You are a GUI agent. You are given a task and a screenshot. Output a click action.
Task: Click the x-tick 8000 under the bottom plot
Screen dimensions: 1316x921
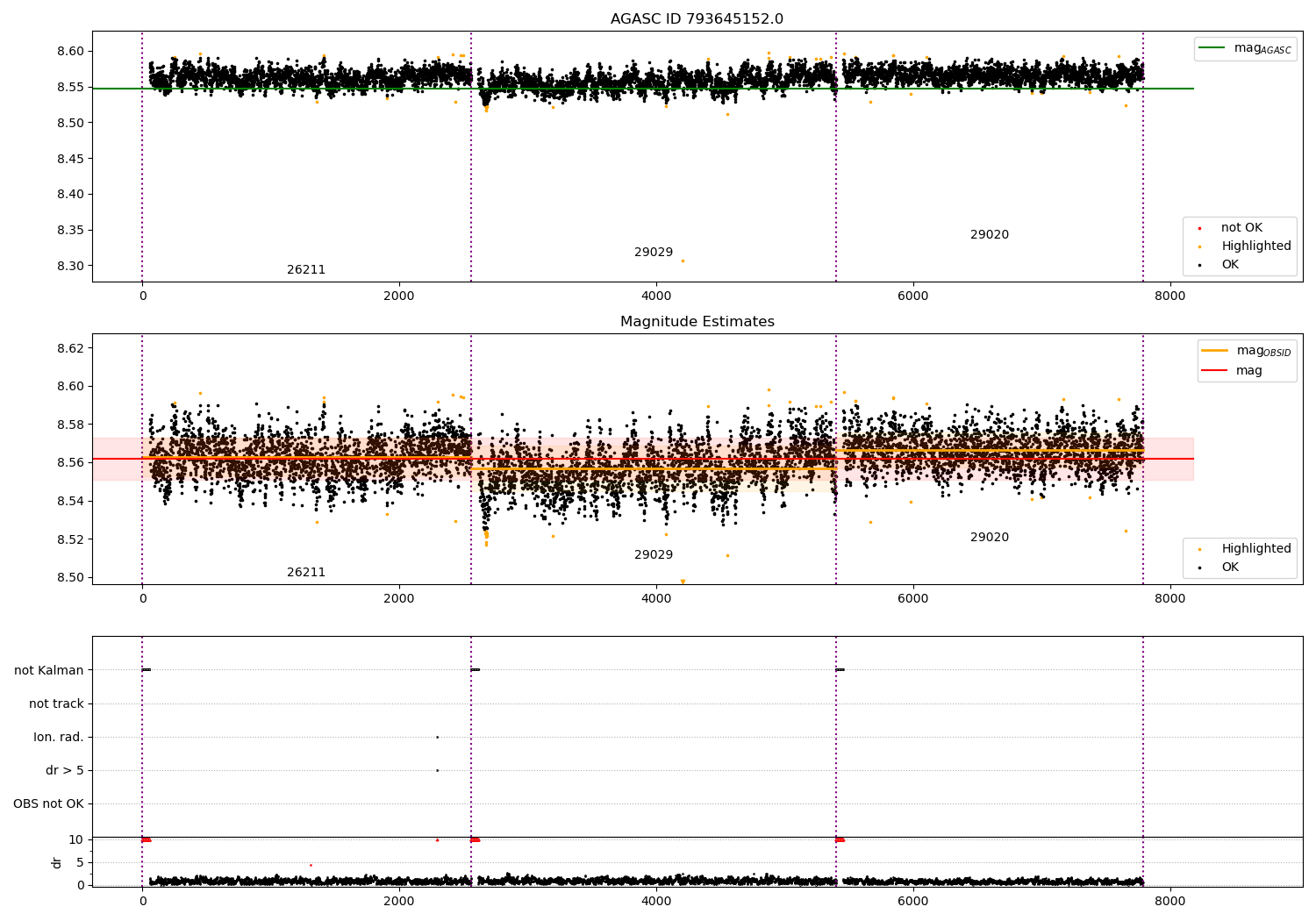tap(1169, 901)
